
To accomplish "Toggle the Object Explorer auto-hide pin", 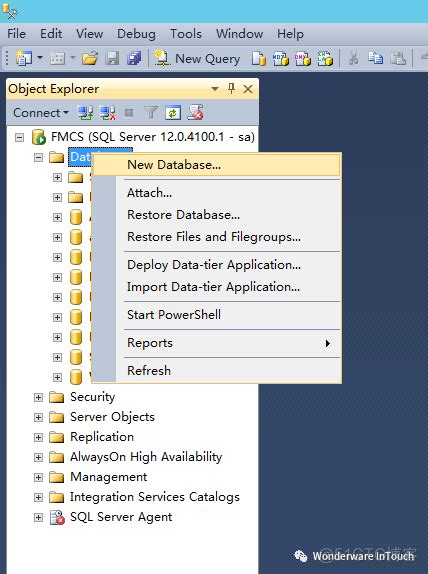I will (231, 88).
